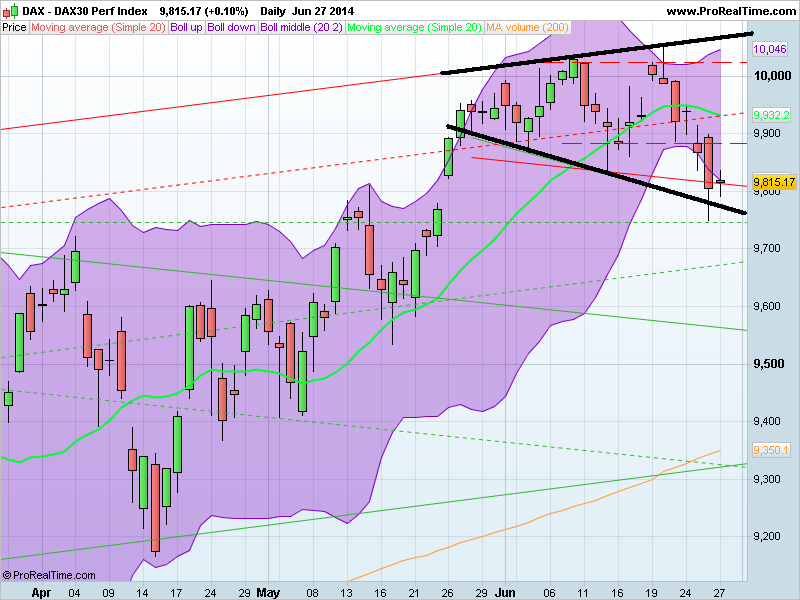Click the green 9,932.2 moving average value label
The height and width of the screenshot is (600, 800).
(771, 115)
